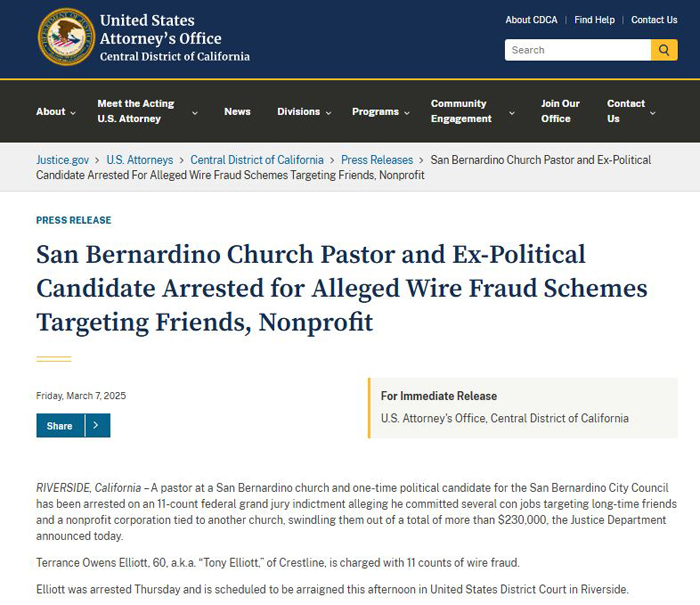Click the arrow icon beside Share
Viewport: 700px width, 605px height.
click(x=97, y=426)
